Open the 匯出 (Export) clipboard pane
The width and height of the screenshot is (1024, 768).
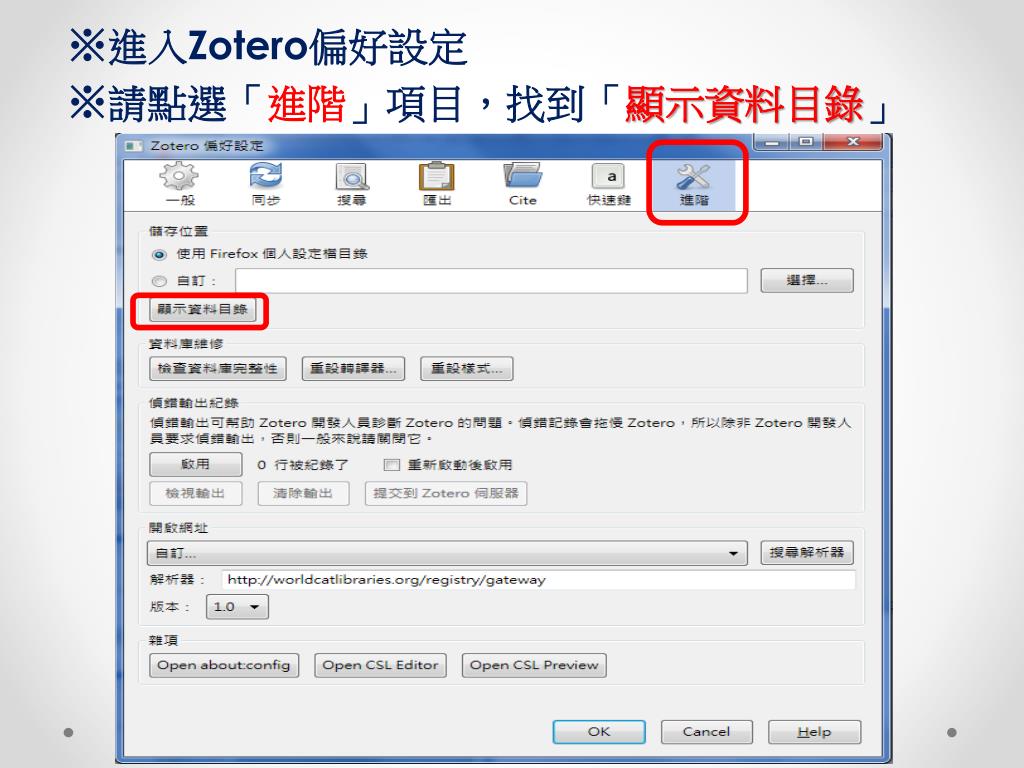[437, 184]
